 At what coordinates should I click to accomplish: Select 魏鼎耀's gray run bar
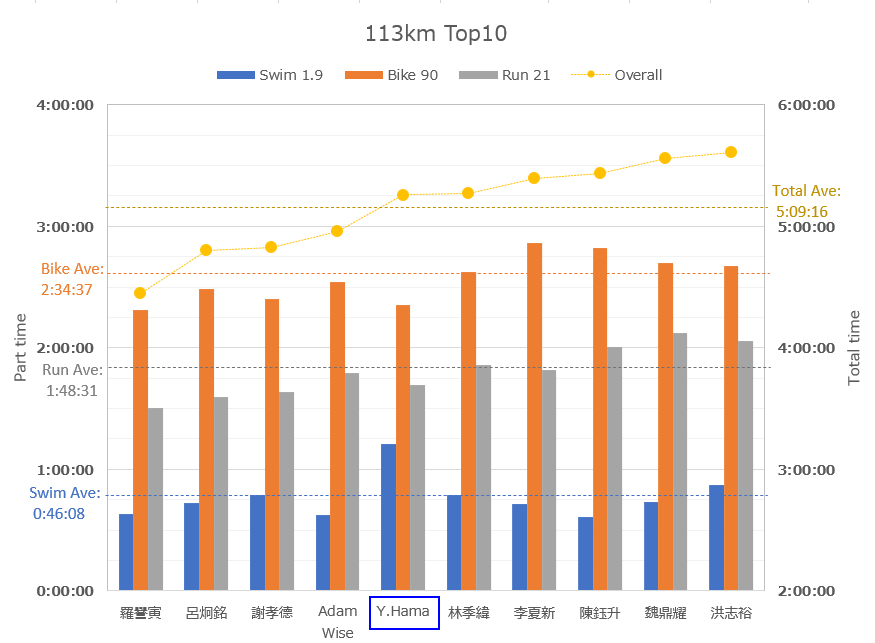pos(680,461)
